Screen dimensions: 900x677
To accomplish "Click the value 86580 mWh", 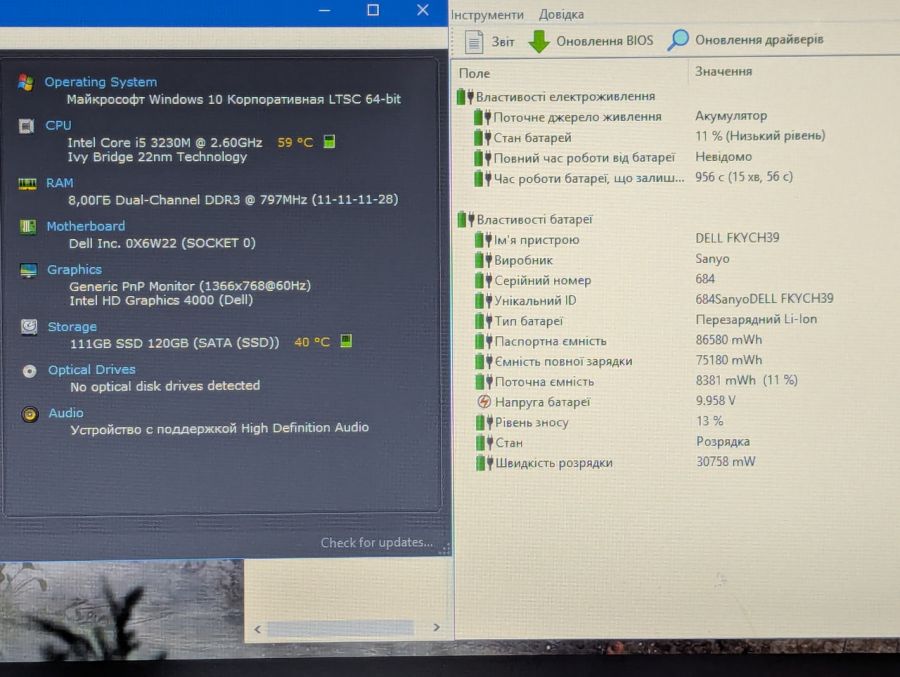I will pos(729,340).
